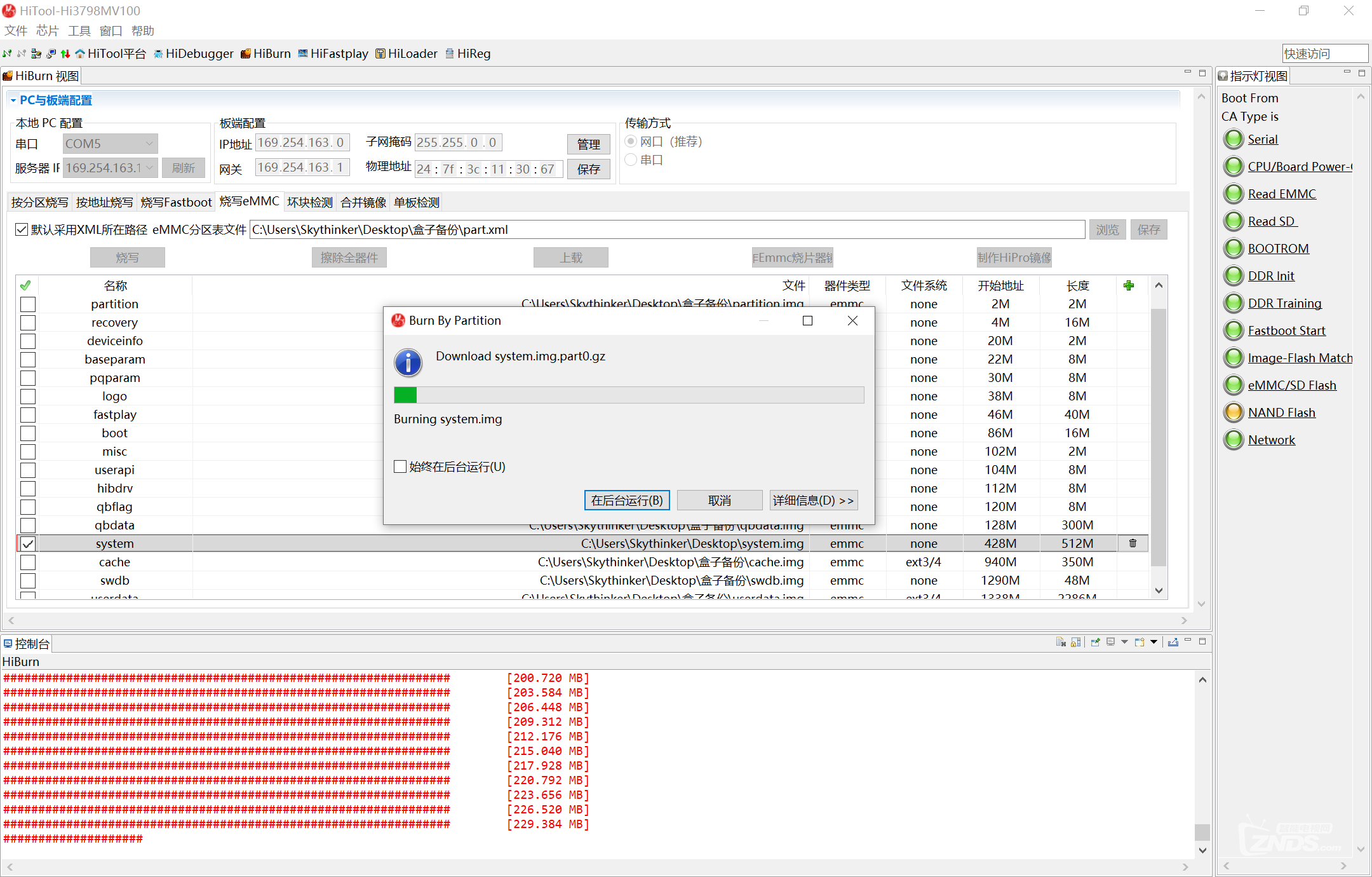This screenshot has height=877, width=1372.
Task: Open the HiTool平台 home icon
Action: (x=111, y=53)
